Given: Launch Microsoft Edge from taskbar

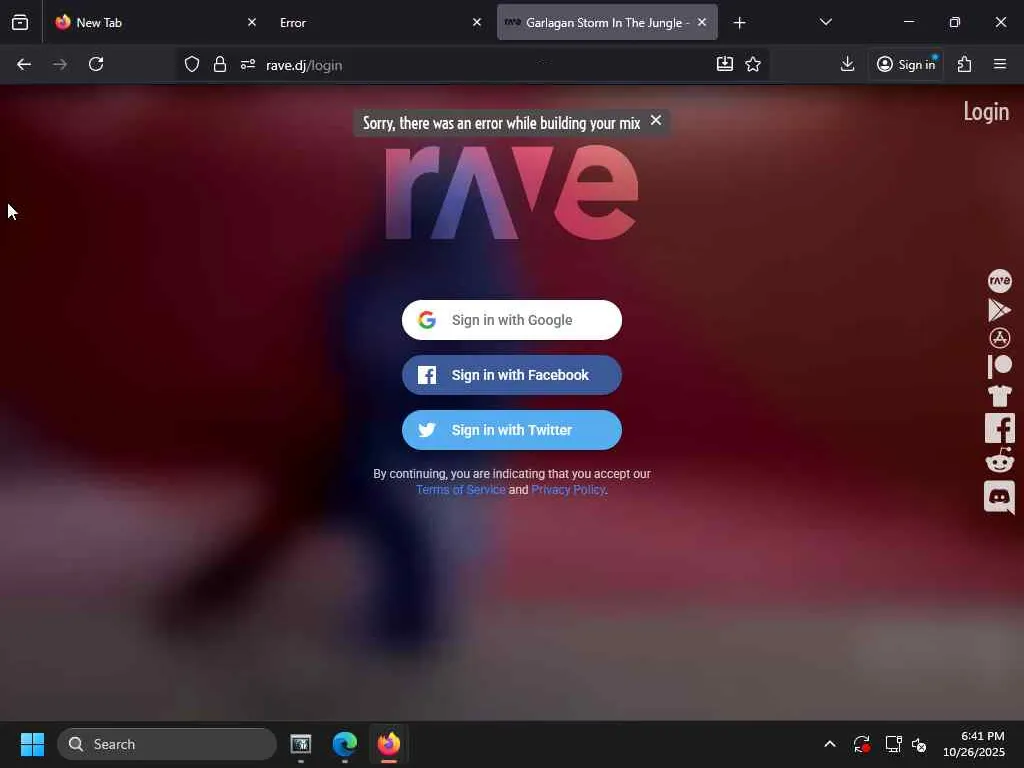Looking at the screenshot, I should point(345,744).
